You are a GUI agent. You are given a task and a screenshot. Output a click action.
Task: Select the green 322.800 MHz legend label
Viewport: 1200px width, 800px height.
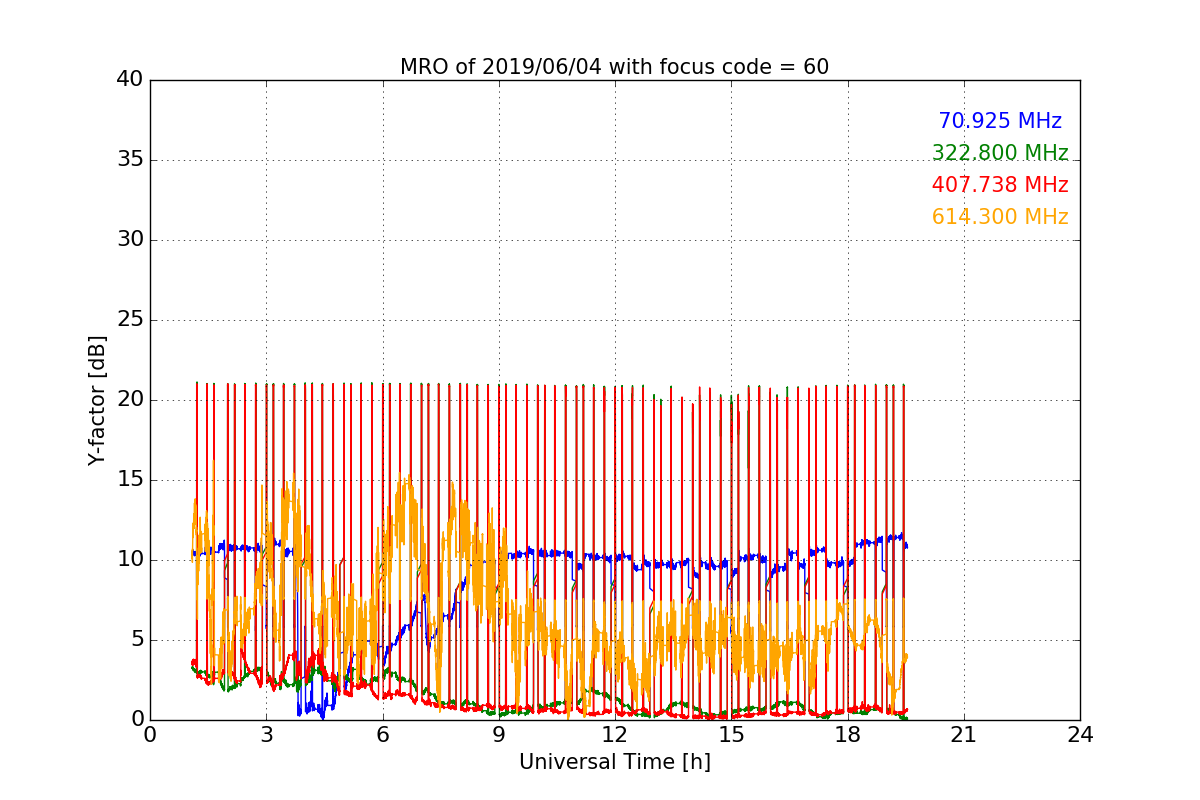[1000, 153]
